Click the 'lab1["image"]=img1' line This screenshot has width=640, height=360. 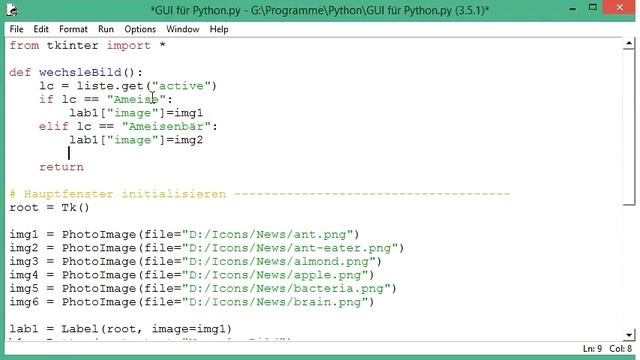136,113
